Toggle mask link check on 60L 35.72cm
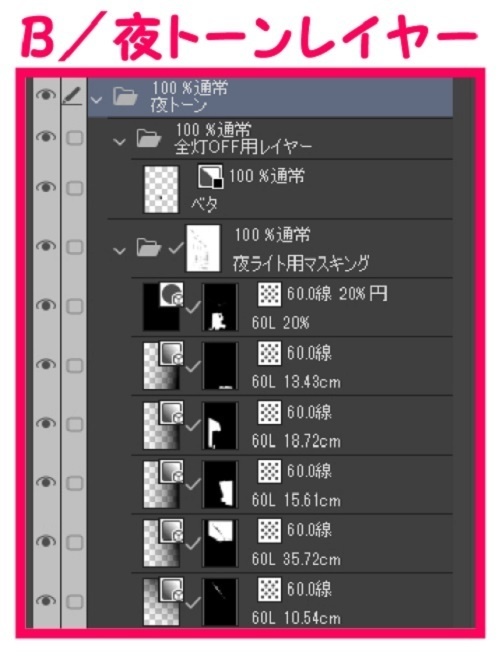 pos(193,545)
